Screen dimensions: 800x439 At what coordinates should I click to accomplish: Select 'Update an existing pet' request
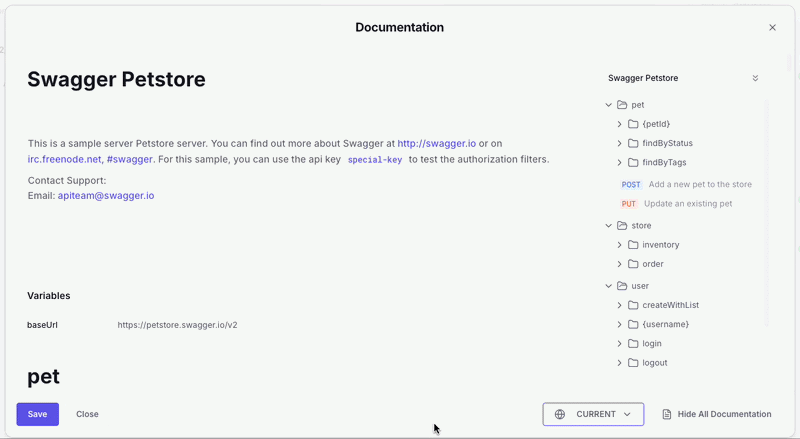coord(688,204)
